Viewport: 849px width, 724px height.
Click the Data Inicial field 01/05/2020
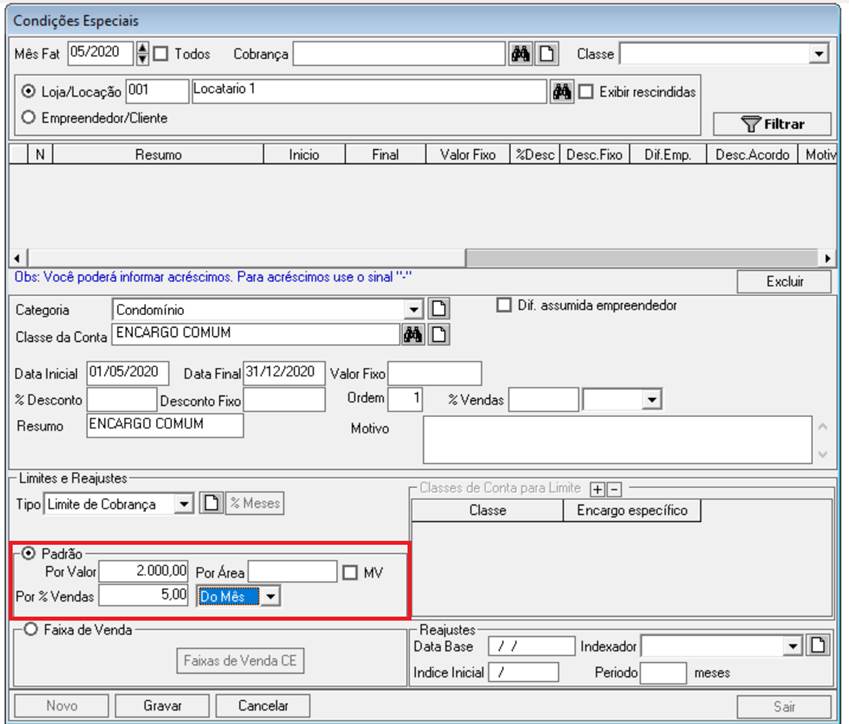pos(128,373)
